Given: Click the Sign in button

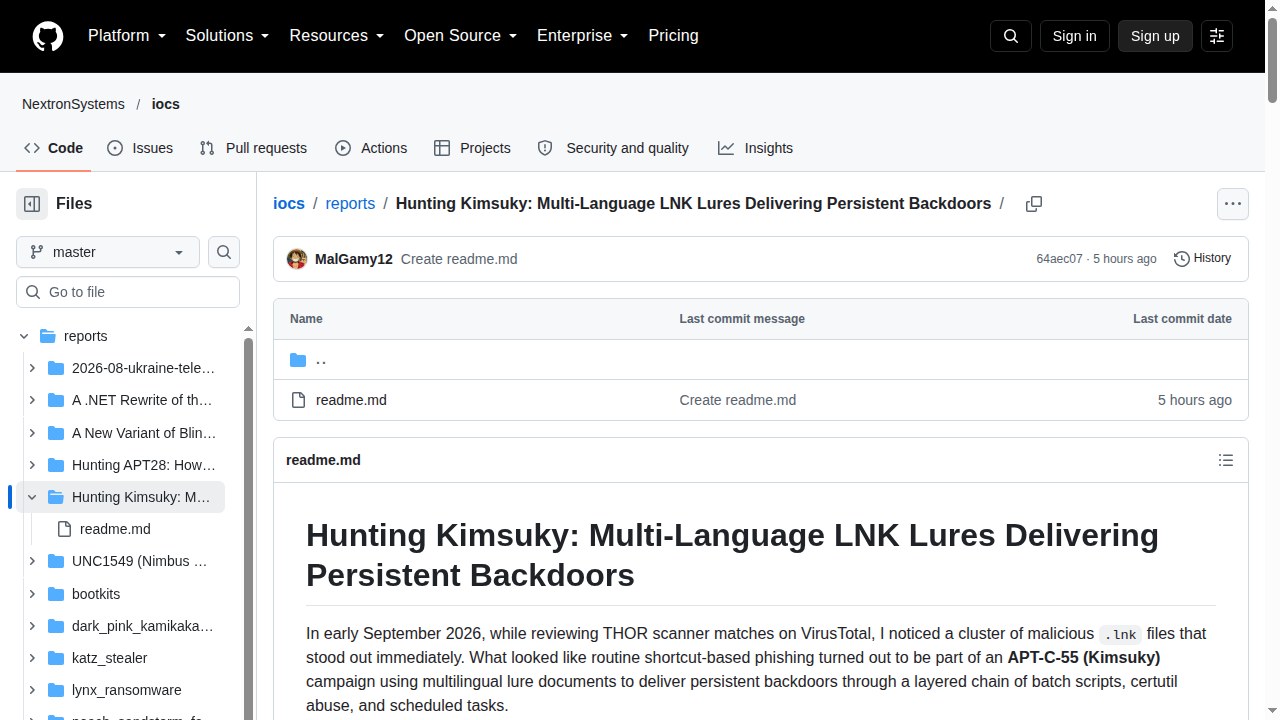Looking at the screenshot, I should click(1074, 36).
